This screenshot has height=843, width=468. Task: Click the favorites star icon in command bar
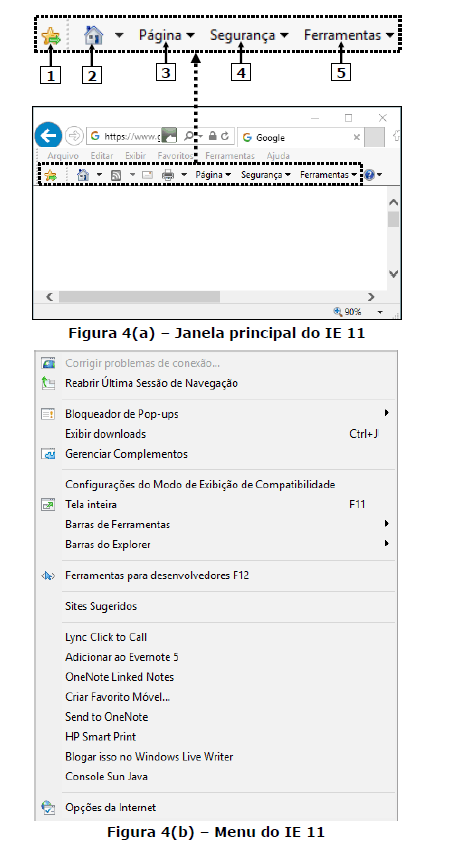(x=51, y=175)
